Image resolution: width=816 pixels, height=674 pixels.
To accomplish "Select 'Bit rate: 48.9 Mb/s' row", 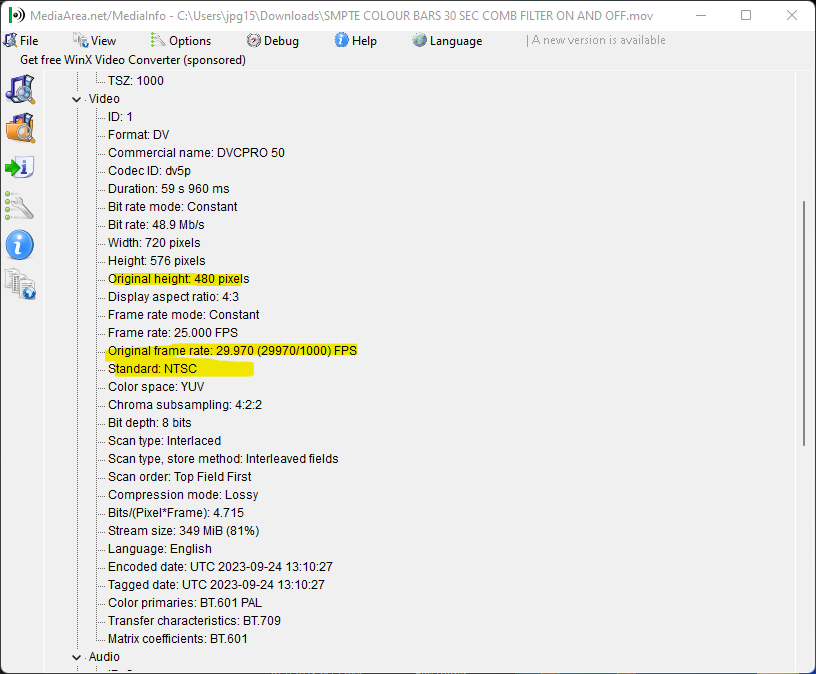I will point(156,225).
